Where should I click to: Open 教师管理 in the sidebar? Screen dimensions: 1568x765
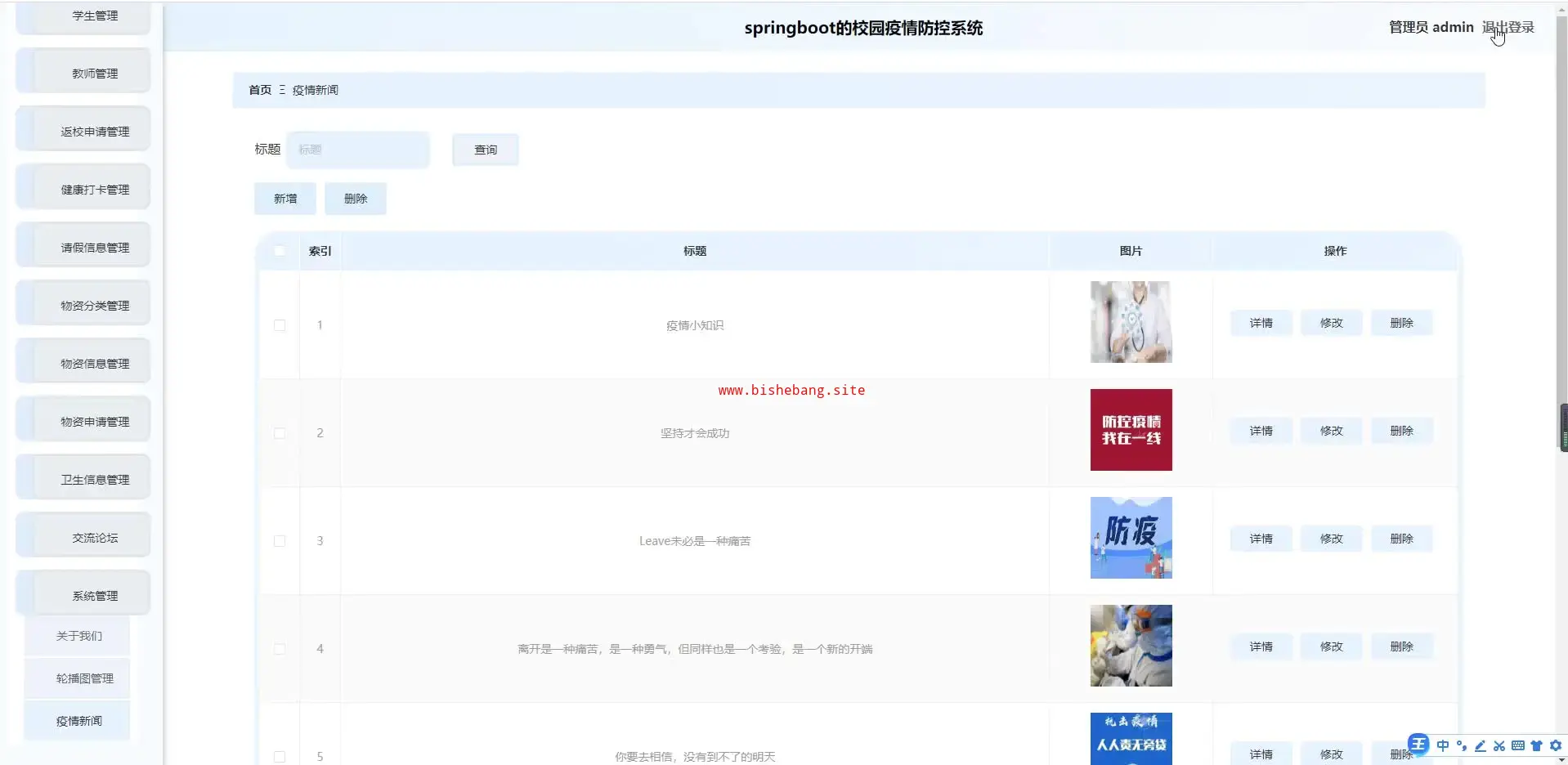(83, 71)
